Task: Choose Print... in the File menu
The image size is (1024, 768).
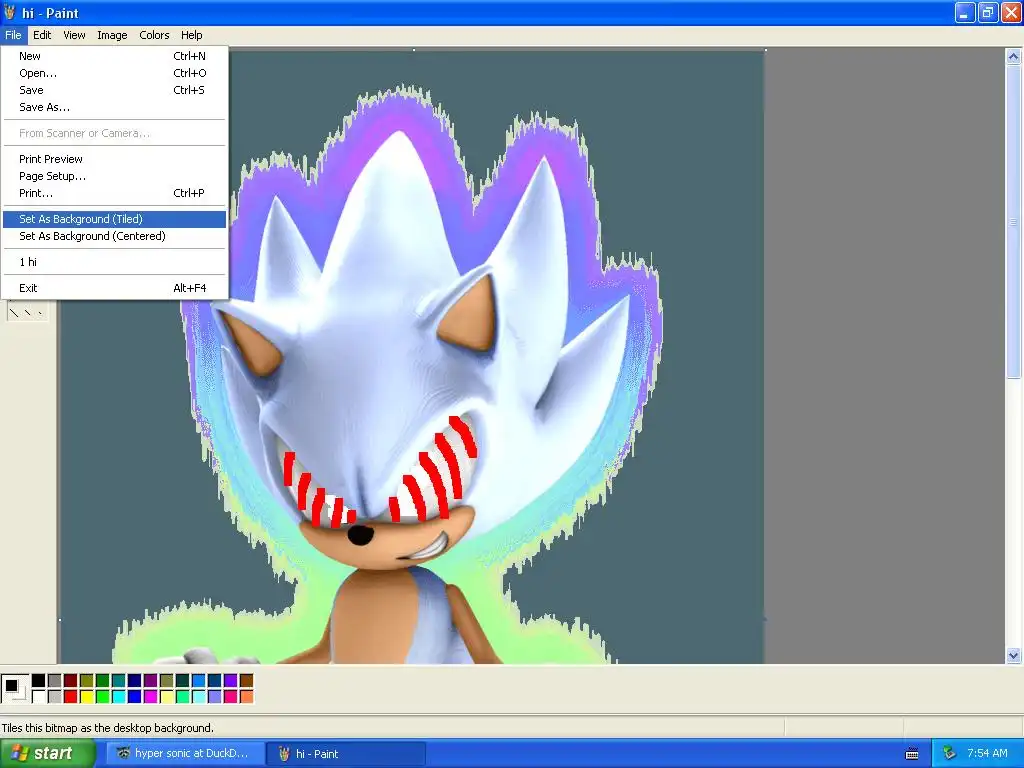Action: coord(114,193)
